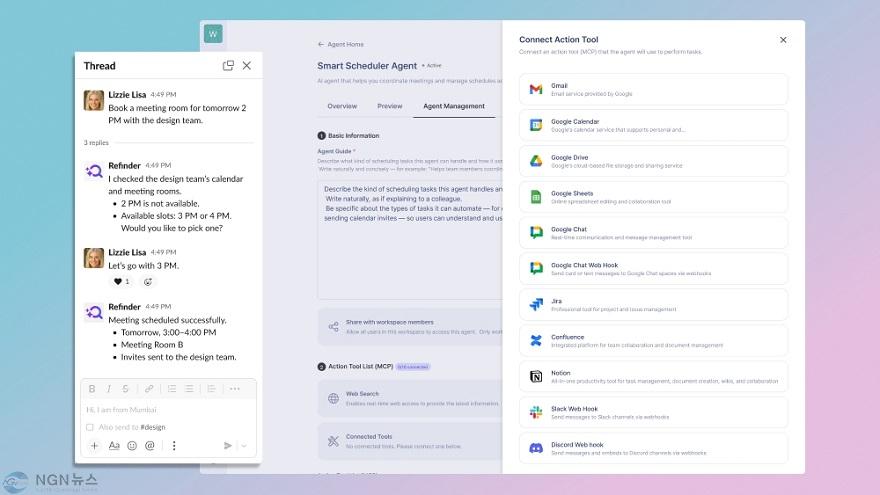880x495 pixels.
Task: Insert link icon in thread composer
Action: tap(149, 389)
